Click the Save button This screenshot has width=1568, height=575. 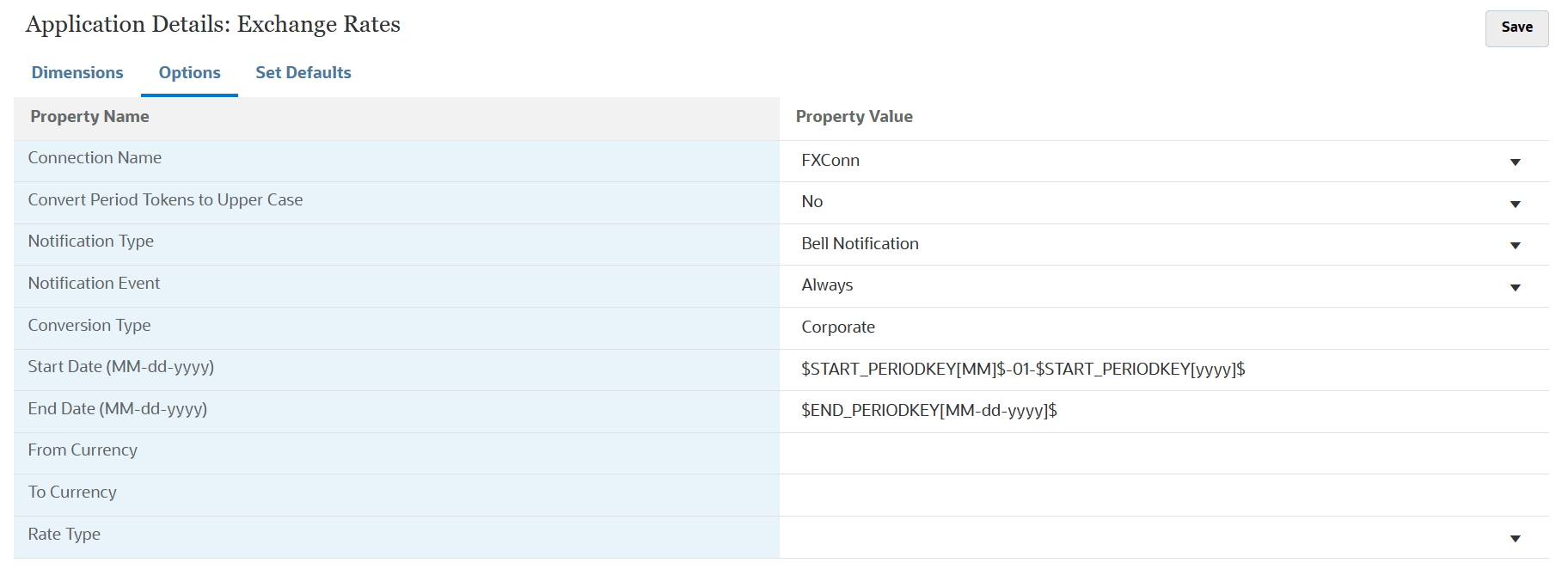1516,28
